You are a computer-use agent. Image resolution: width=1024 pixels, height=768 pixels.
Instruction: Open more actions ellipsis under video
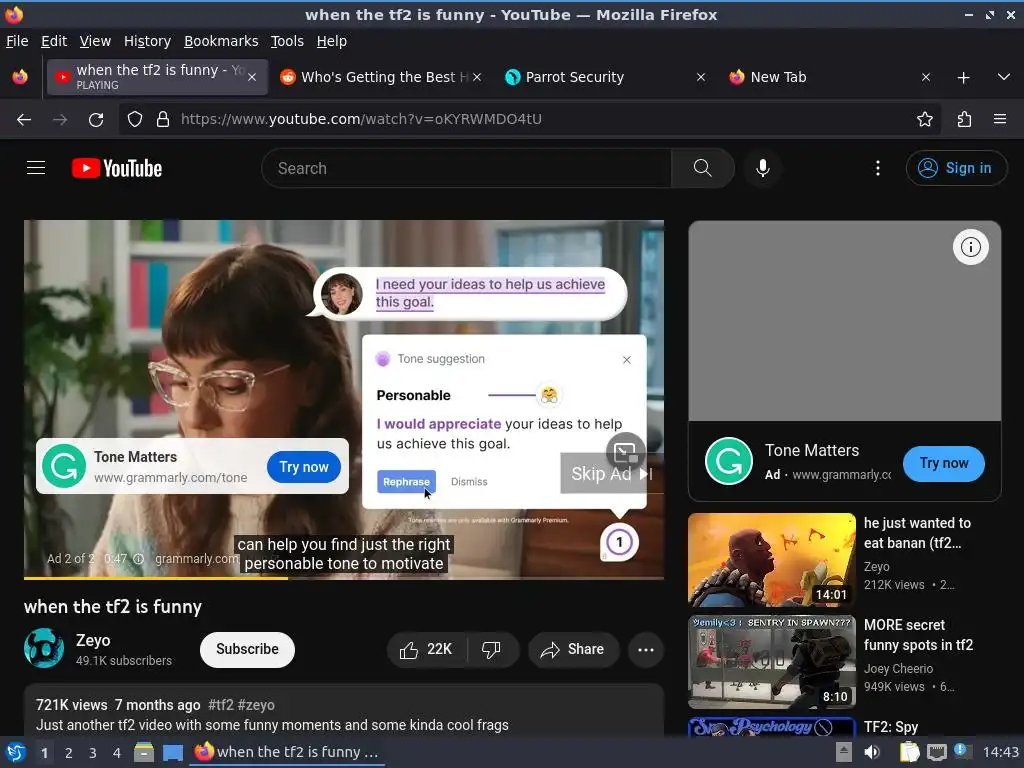click(645, 649)
